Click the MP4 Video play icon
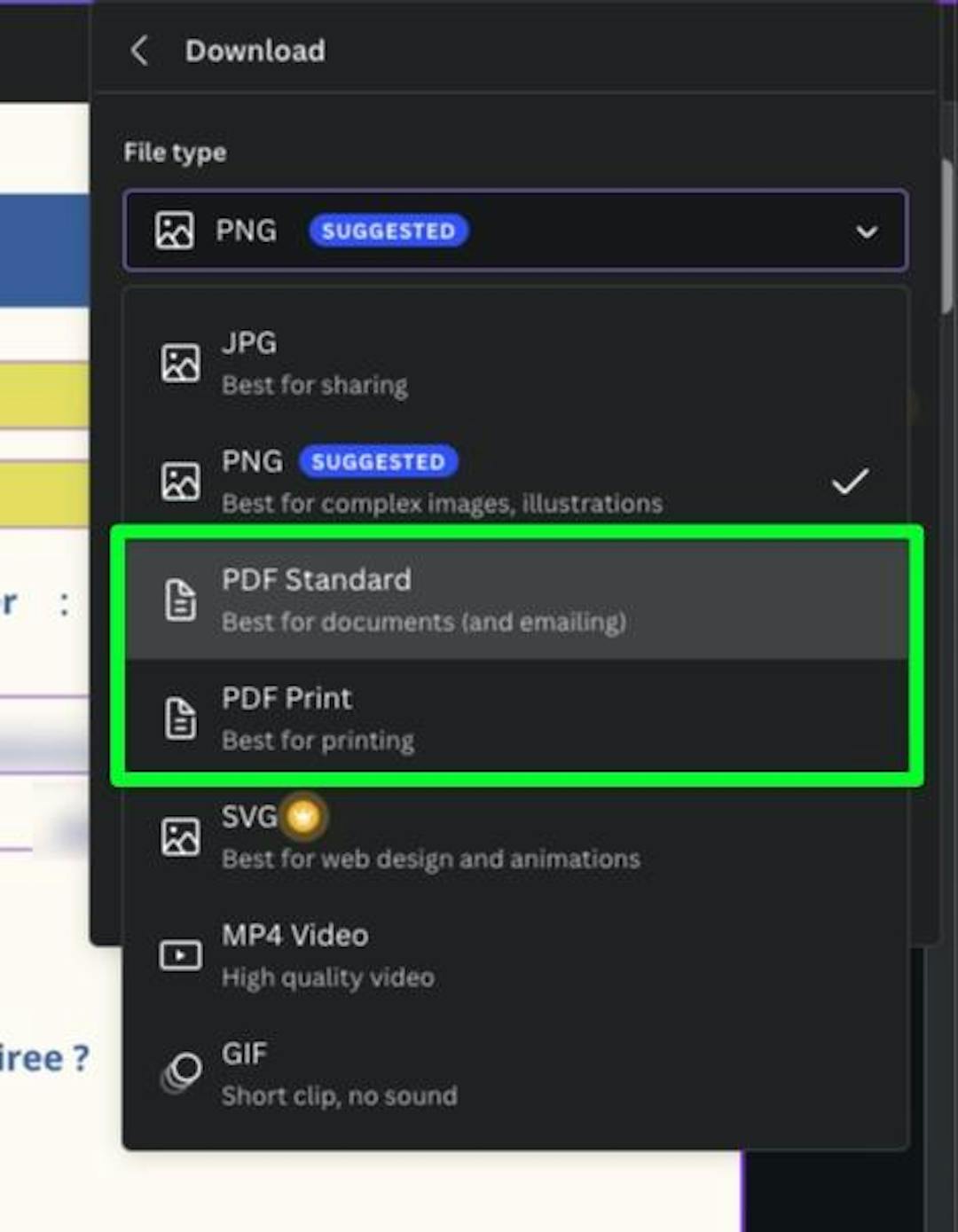Screen dimensions: 958x1232 (180, 954)
